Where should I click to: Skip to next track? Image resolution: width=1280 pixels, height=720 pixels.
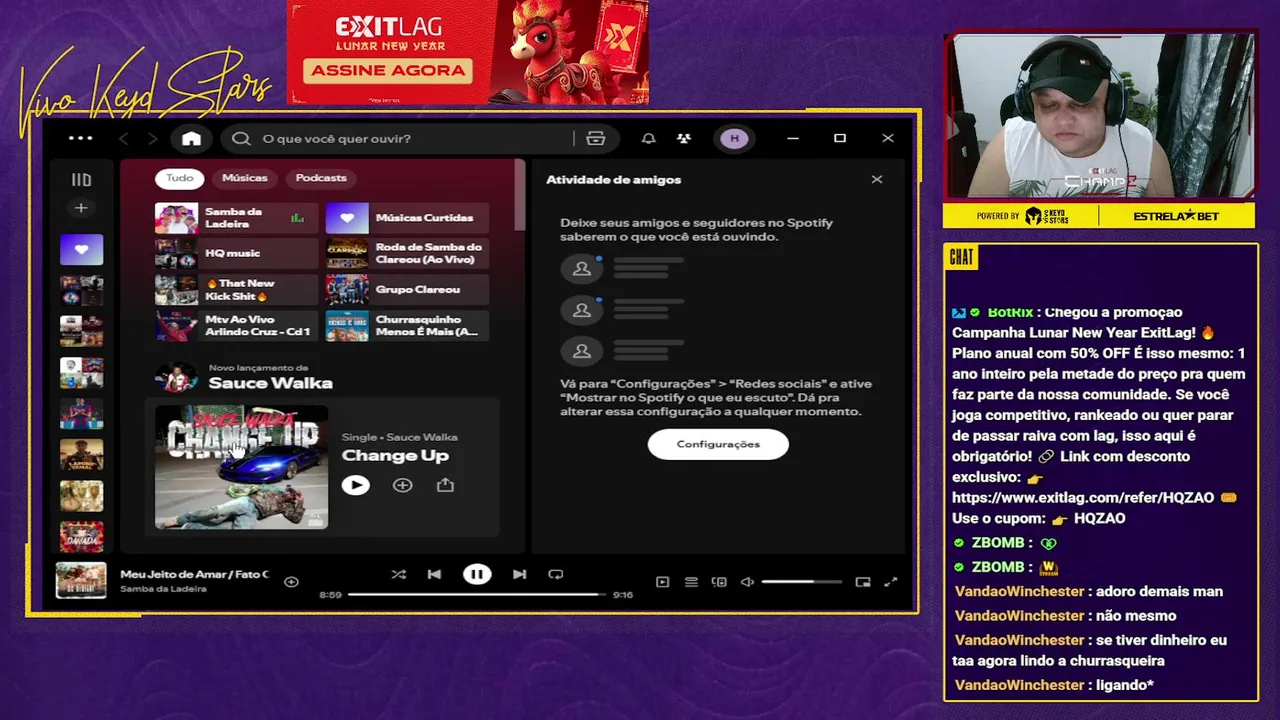coord(519,574)
